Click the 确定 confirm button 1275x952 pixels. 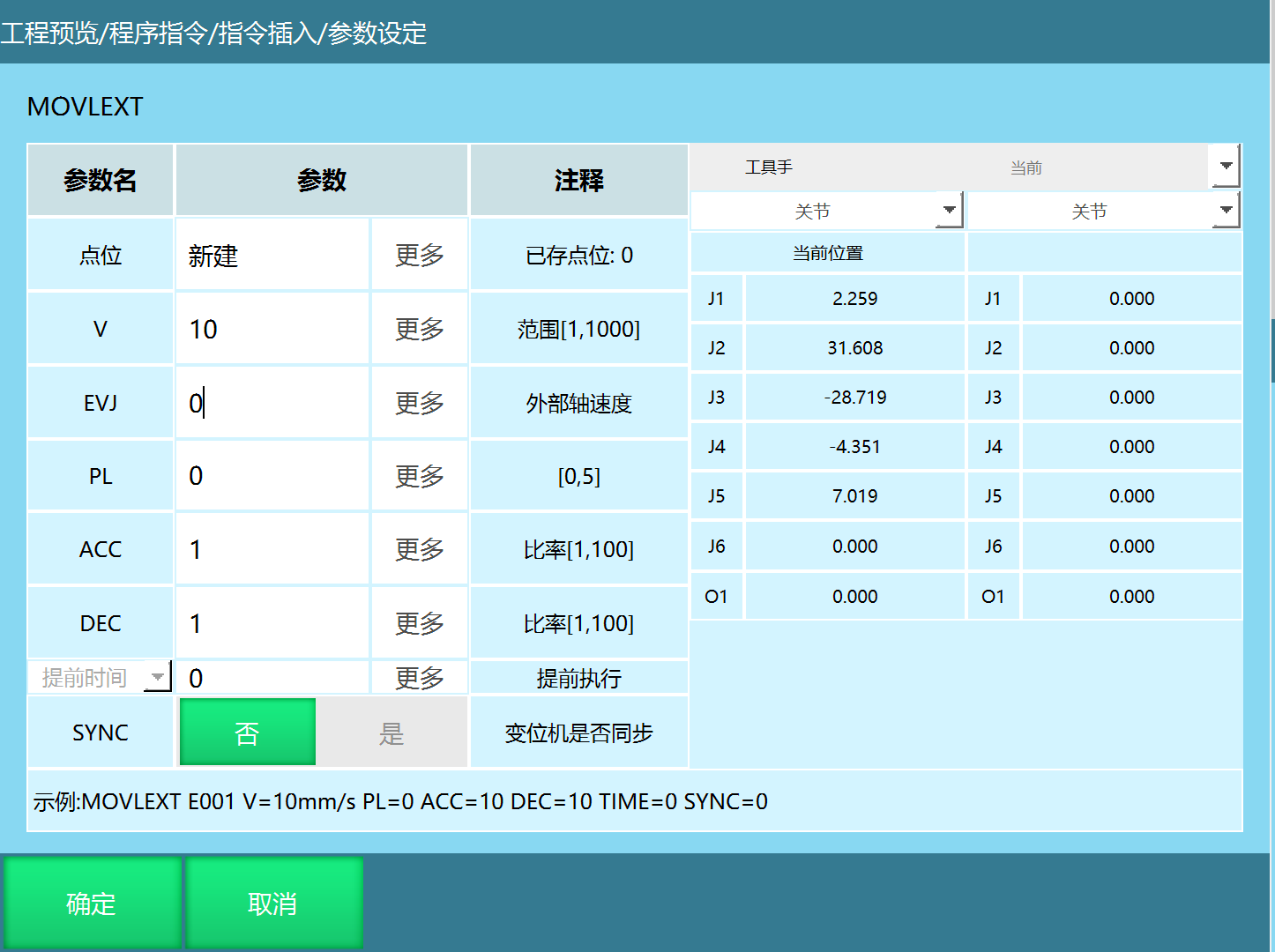92,903
